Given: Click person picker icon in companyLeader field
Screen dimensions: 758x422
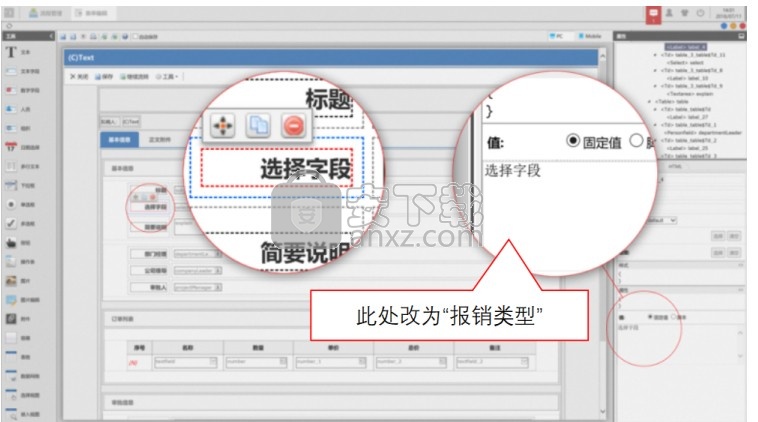Looking at the screenshot, I should point(218,271).
